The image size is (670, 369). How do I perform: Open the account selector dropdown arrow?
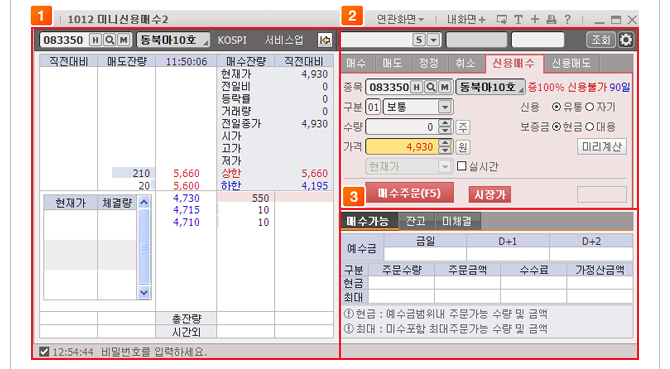[x=434, y=40]
